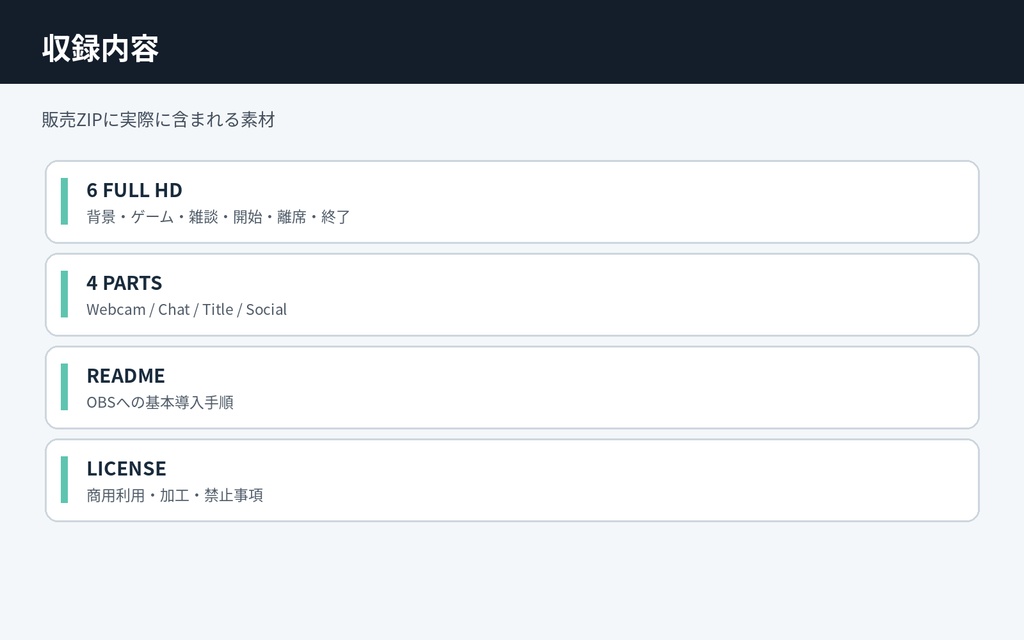1024x640 pixels.
Task: Select the Webcam / Chat / Title / Social text
Action: (x=187, y=310)
